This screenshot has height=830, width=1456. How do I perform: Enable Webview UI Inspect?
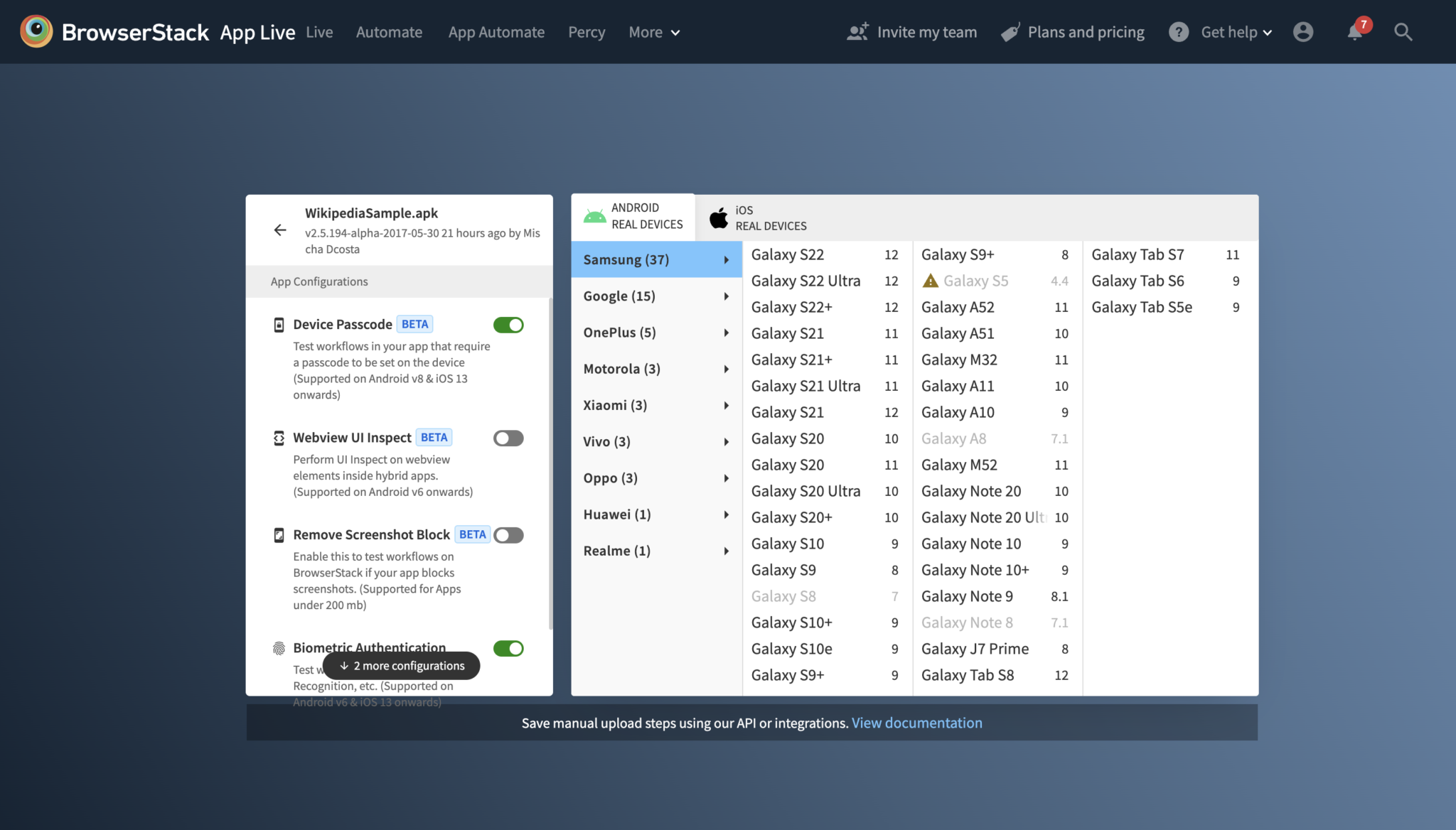tap(508, 438)
